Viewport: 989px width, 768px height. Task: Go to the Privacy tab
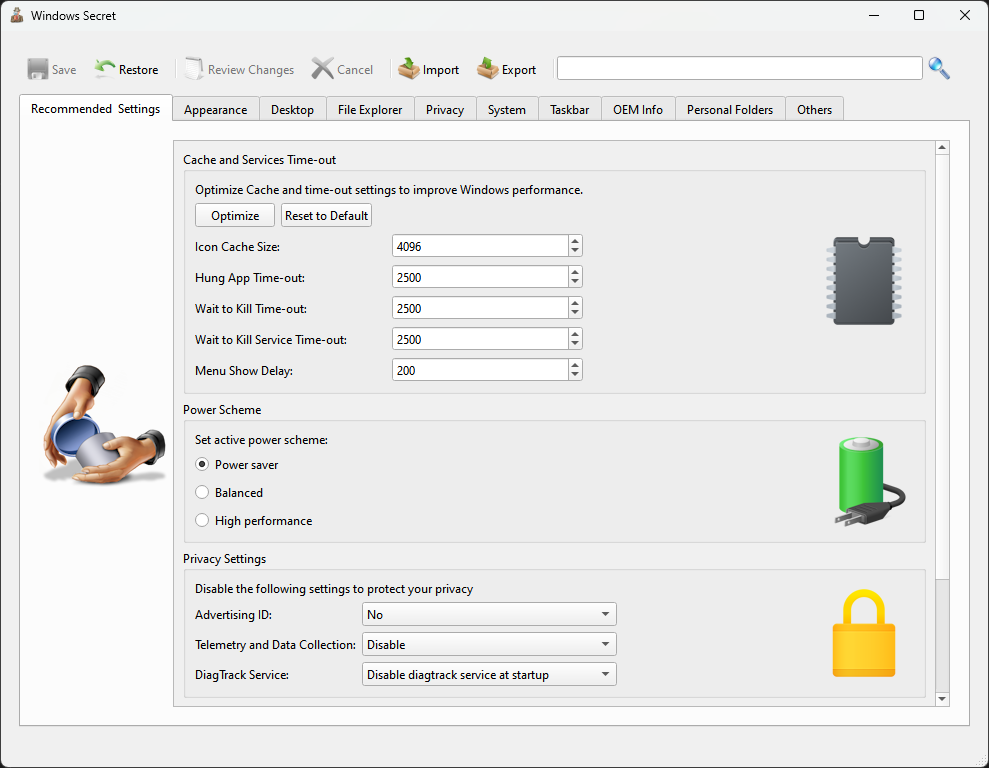(445, 109)
